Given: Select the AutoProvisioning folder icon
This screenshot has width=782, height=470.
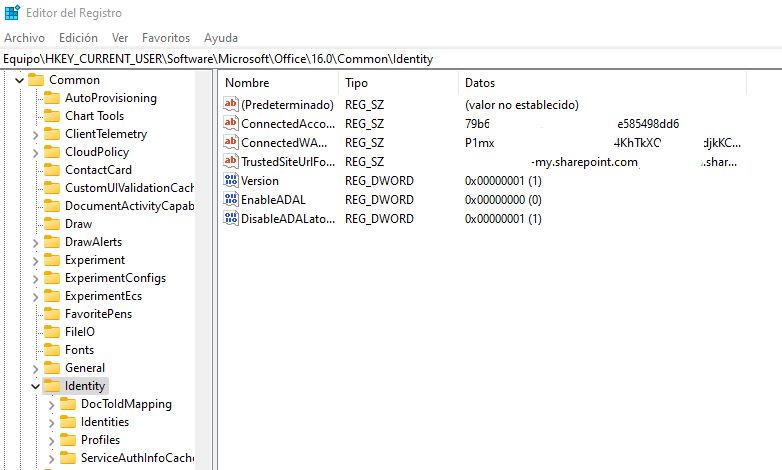Looking at the screenshot, I should 52,98.
